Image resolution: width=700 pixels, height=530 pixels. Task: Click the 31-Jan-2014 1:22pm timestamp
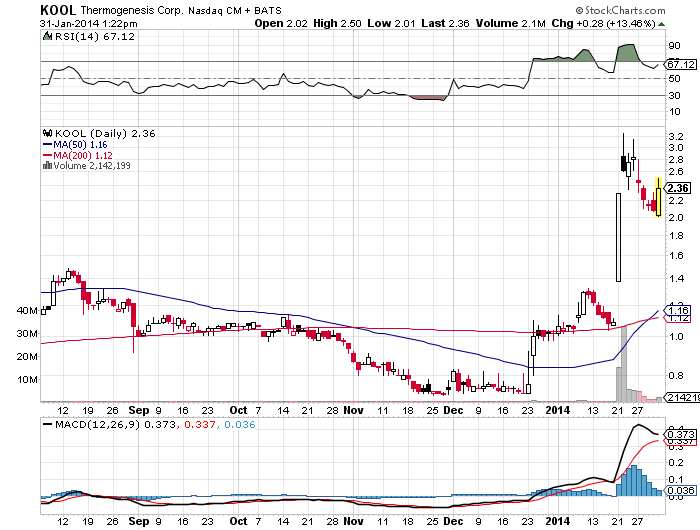(88, 24)
